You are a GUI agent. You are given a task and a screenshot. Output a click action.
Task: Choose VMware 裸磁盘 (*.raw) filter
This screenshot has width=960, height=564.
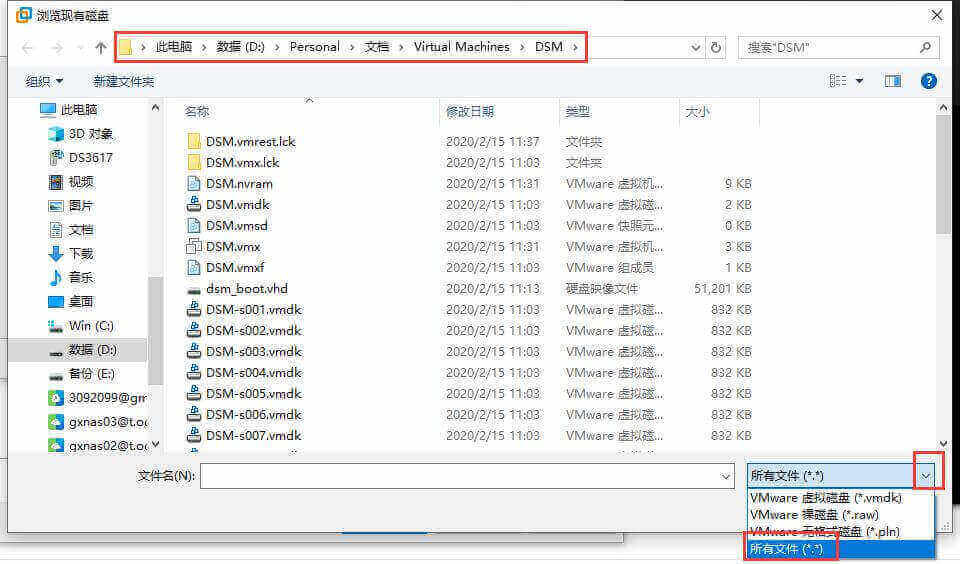pos(841,514)
